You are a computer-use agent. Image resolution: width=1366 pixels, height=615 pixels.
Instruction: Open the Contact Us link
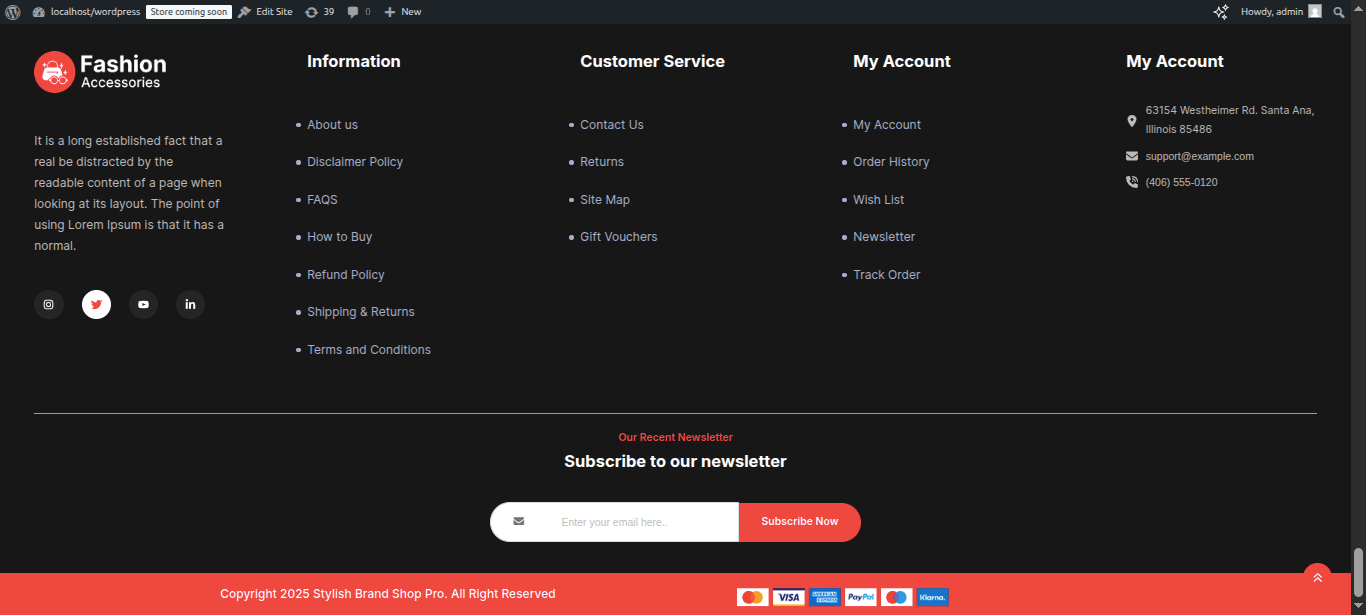612,125
